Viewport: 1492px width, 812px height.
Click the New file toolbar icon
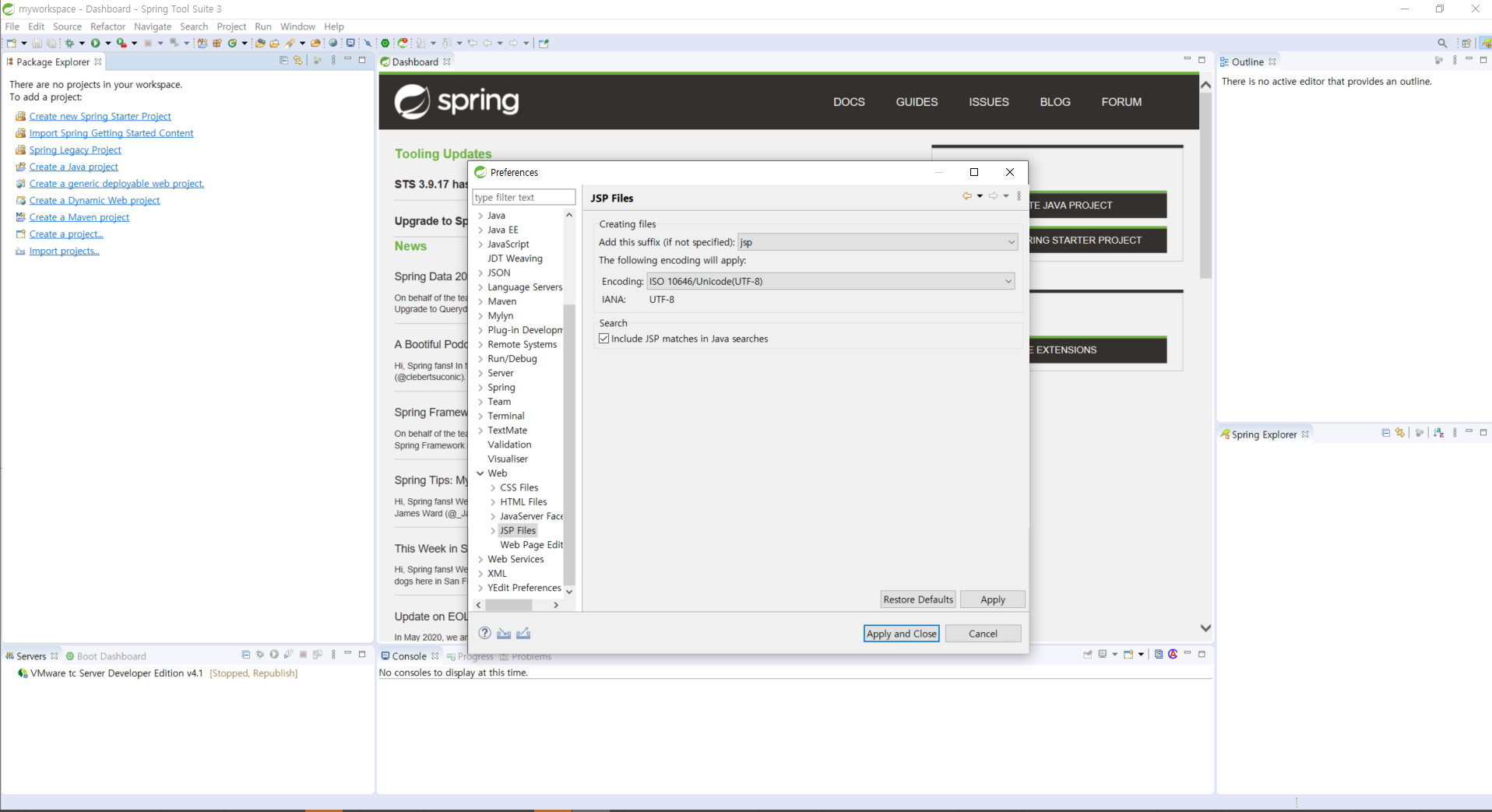11,44
